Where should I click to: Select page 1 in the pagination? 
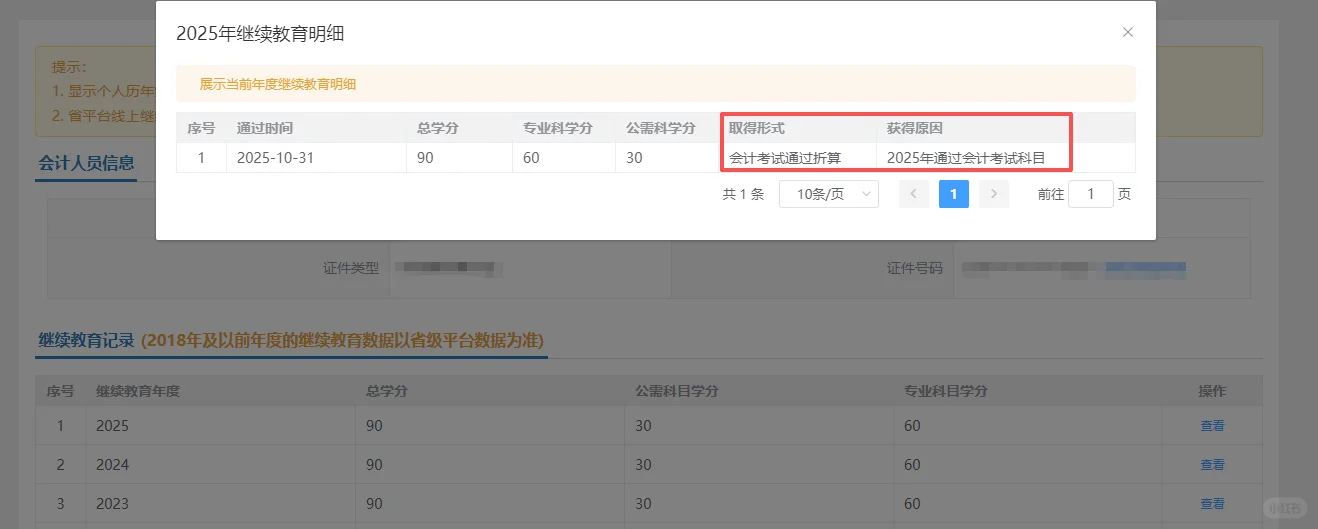click(953, 194)
